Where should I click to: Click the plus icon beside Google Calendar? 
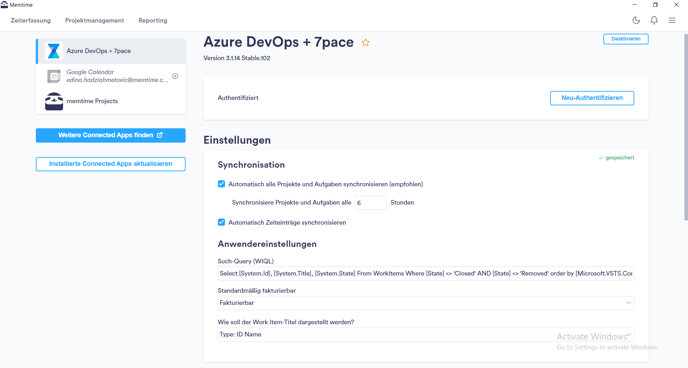point(175,76)
